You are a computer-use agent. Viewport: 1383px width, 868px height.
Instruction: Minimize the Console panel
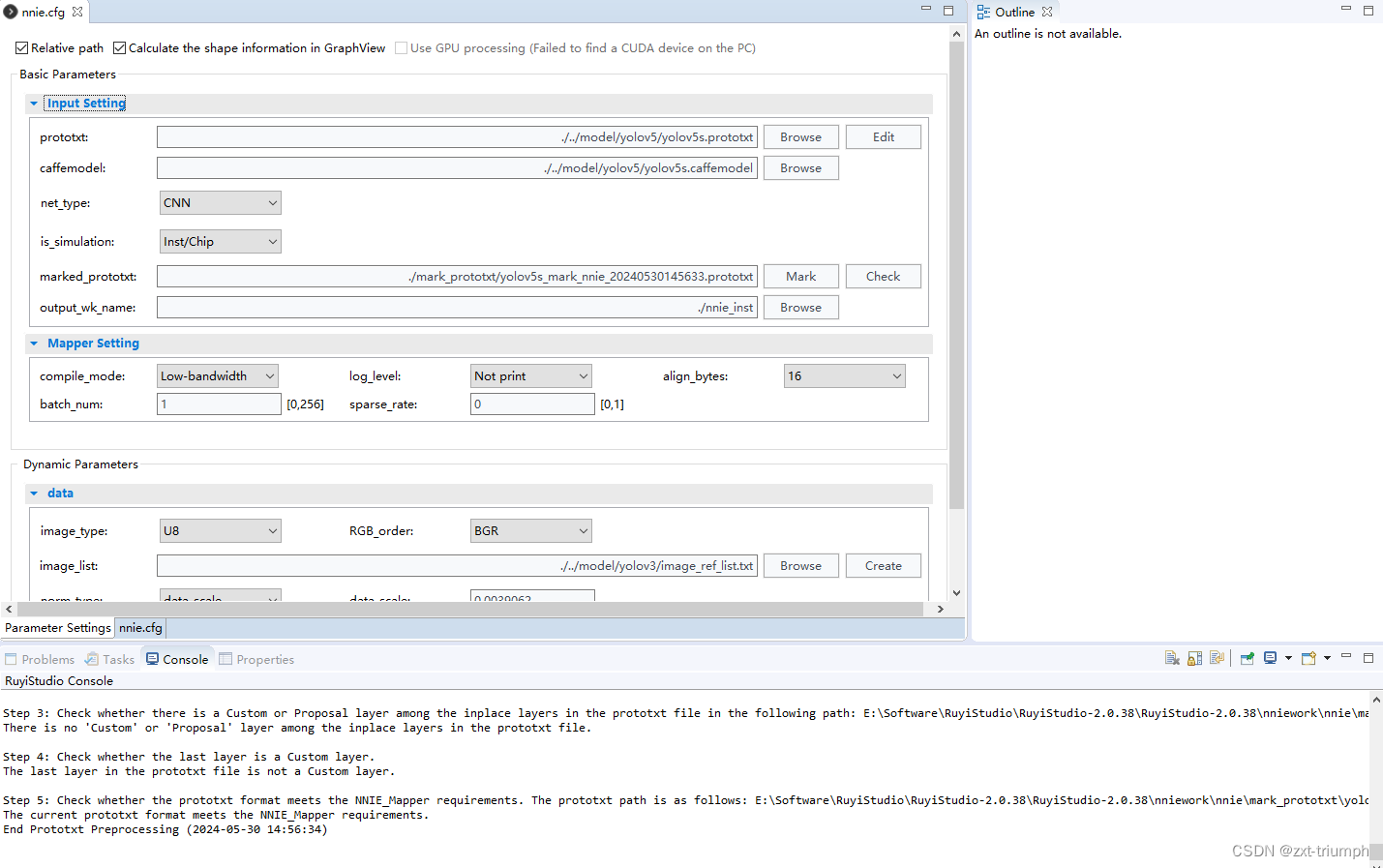pyautogui.click(x=1345, y=657)
